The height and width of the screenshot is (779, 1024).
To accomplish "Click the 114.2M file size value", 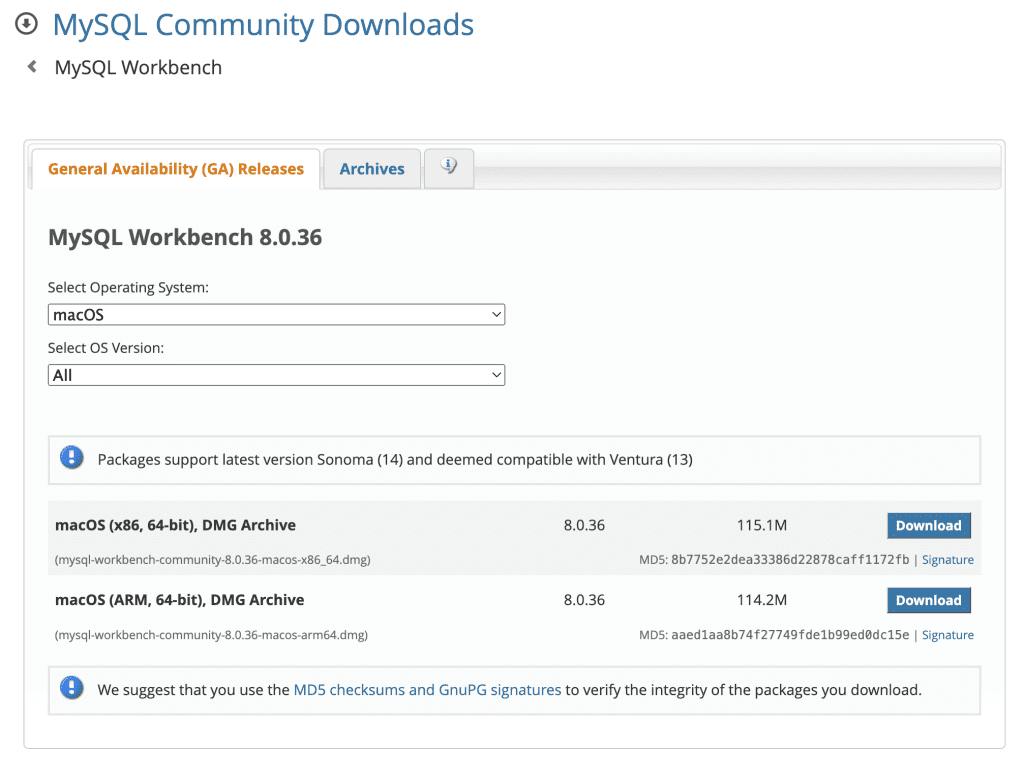I will click(762, 599).
